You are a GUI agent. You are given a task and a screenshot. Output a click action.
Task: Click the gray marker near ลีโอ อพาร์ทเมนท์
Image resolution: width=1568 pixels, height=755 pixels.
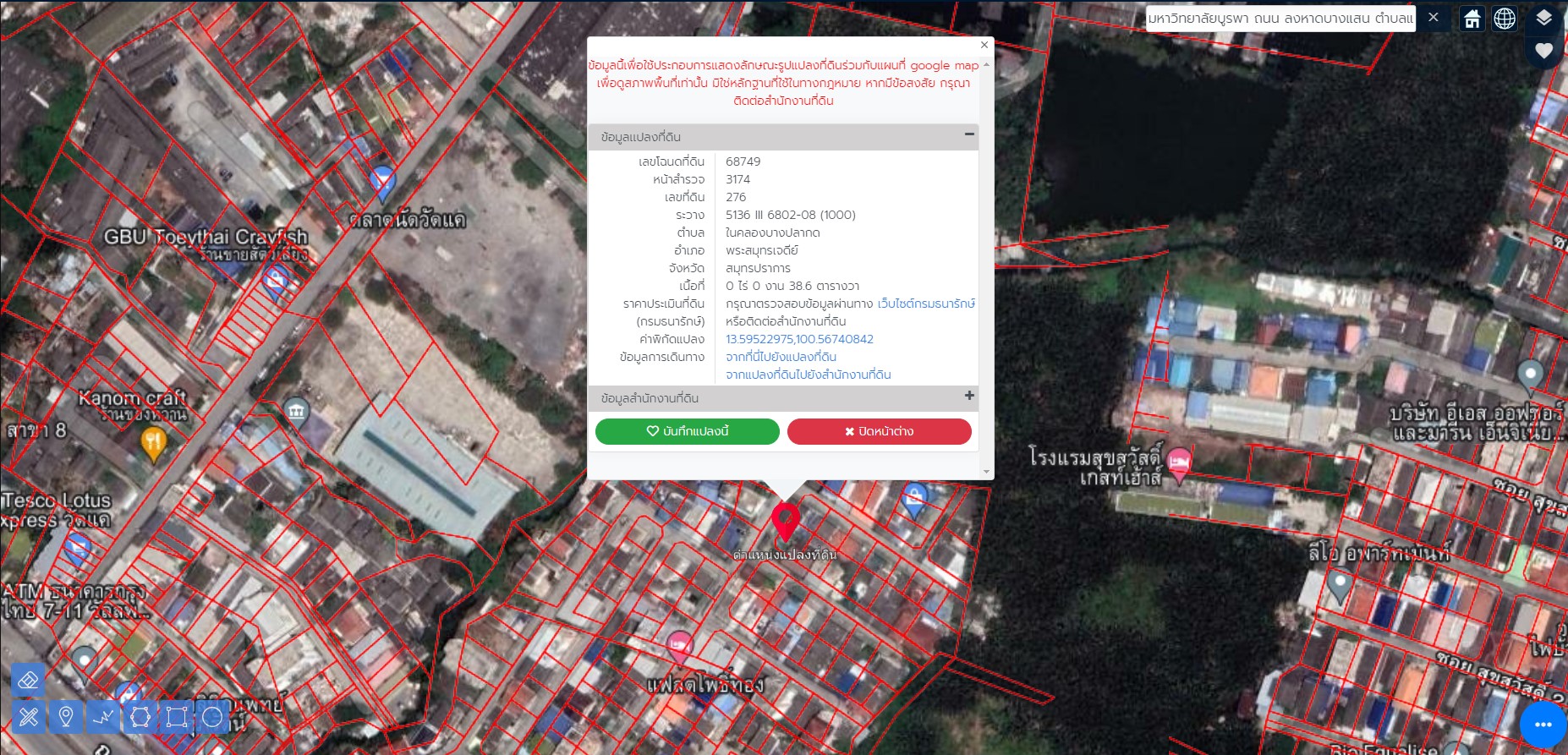pyautogui.click(x=1338, y=585)
